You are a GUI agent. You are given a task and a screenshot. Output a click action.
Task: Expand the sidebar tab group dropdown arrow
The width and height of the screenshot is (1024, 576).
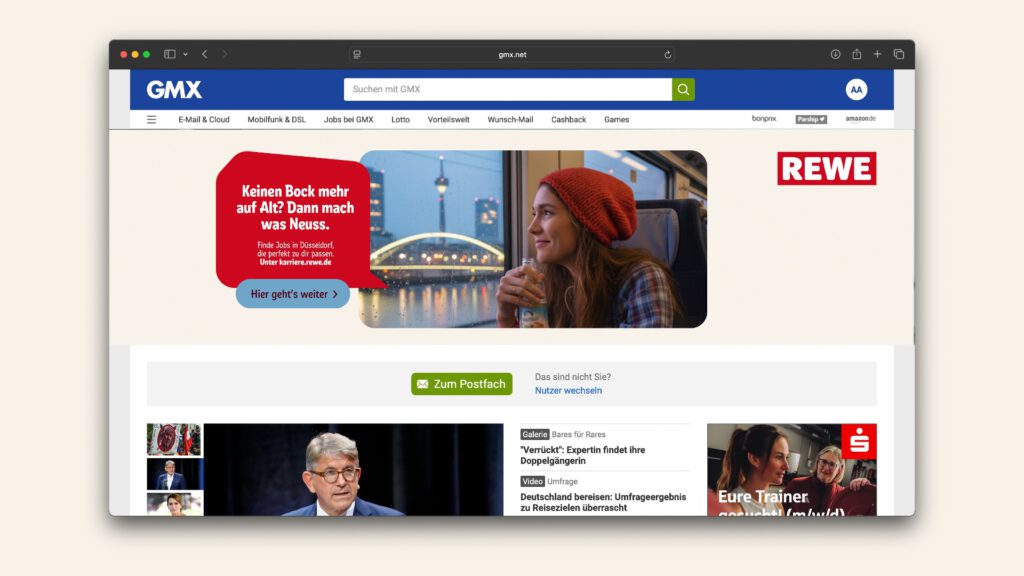point(185,54)
